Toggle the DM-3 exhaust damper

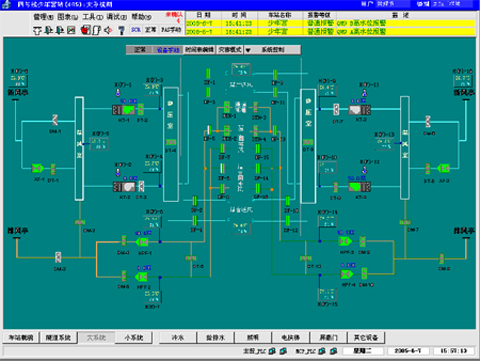click(x=58, y=257)
